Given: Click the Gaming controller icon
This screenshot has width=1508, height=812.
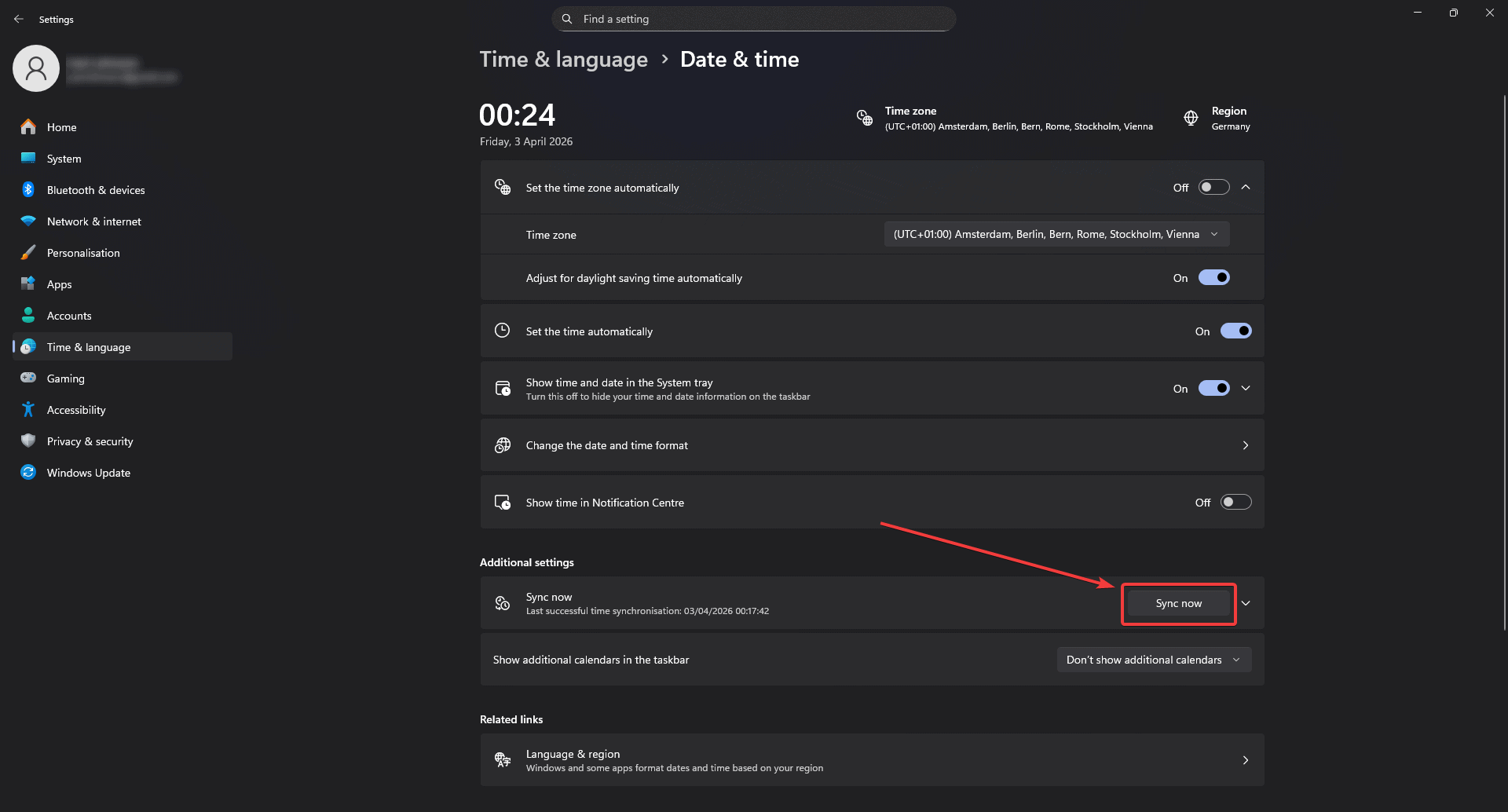Looking at the screenshot, I should (28, 378).
